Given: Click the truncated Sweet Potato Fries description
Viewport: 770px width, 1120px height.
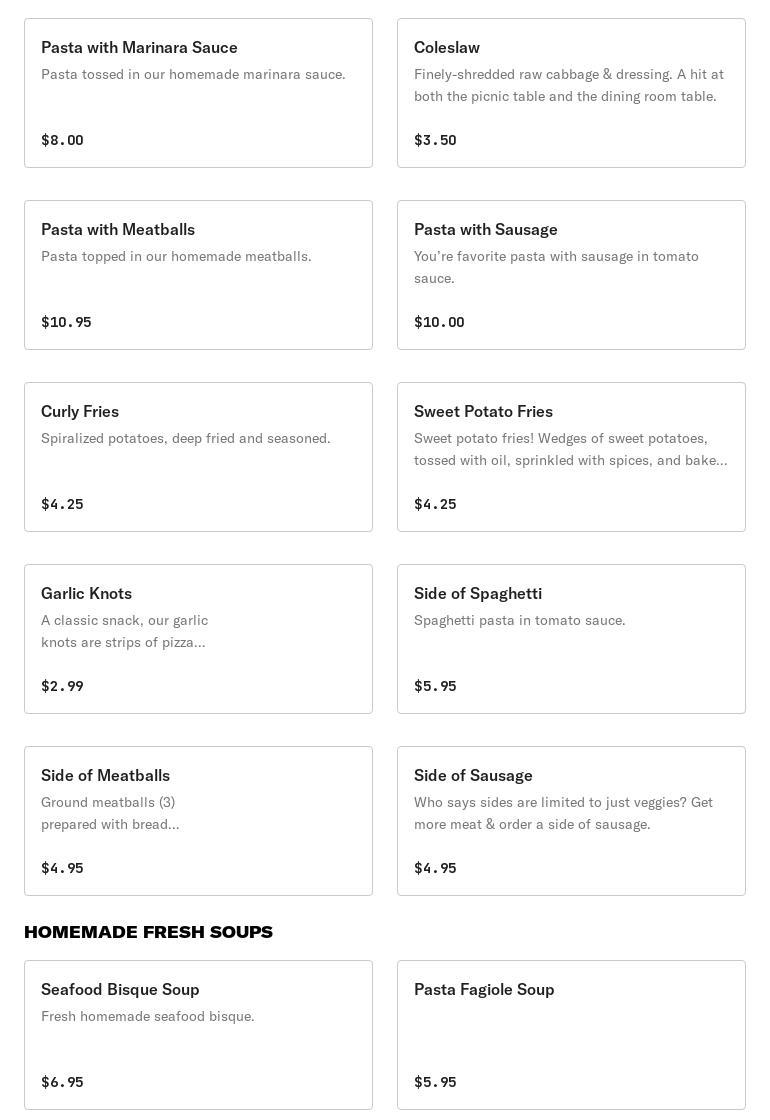Looking at the screenshot, I should click(570, 449).
